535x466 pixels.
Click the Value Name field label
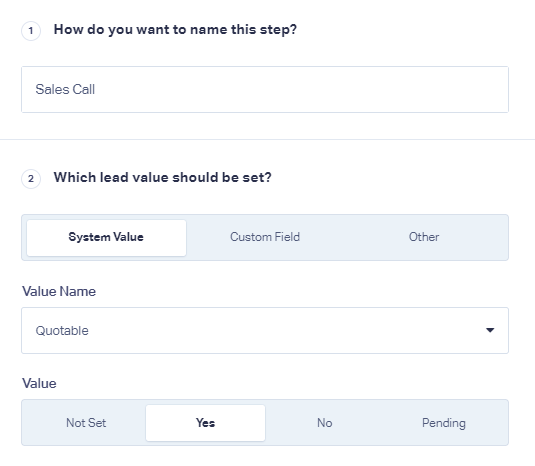point(59,291)
